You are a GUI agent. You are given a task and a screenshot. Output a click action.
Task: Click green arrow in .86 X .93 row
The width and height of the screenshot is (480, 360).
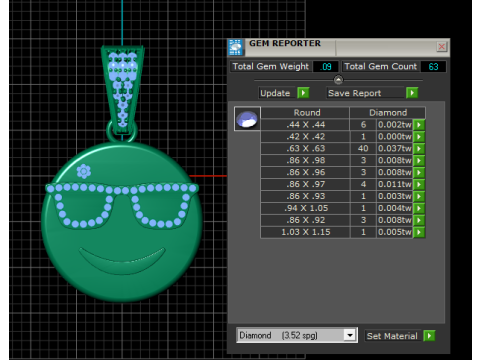tap(419, 196)
